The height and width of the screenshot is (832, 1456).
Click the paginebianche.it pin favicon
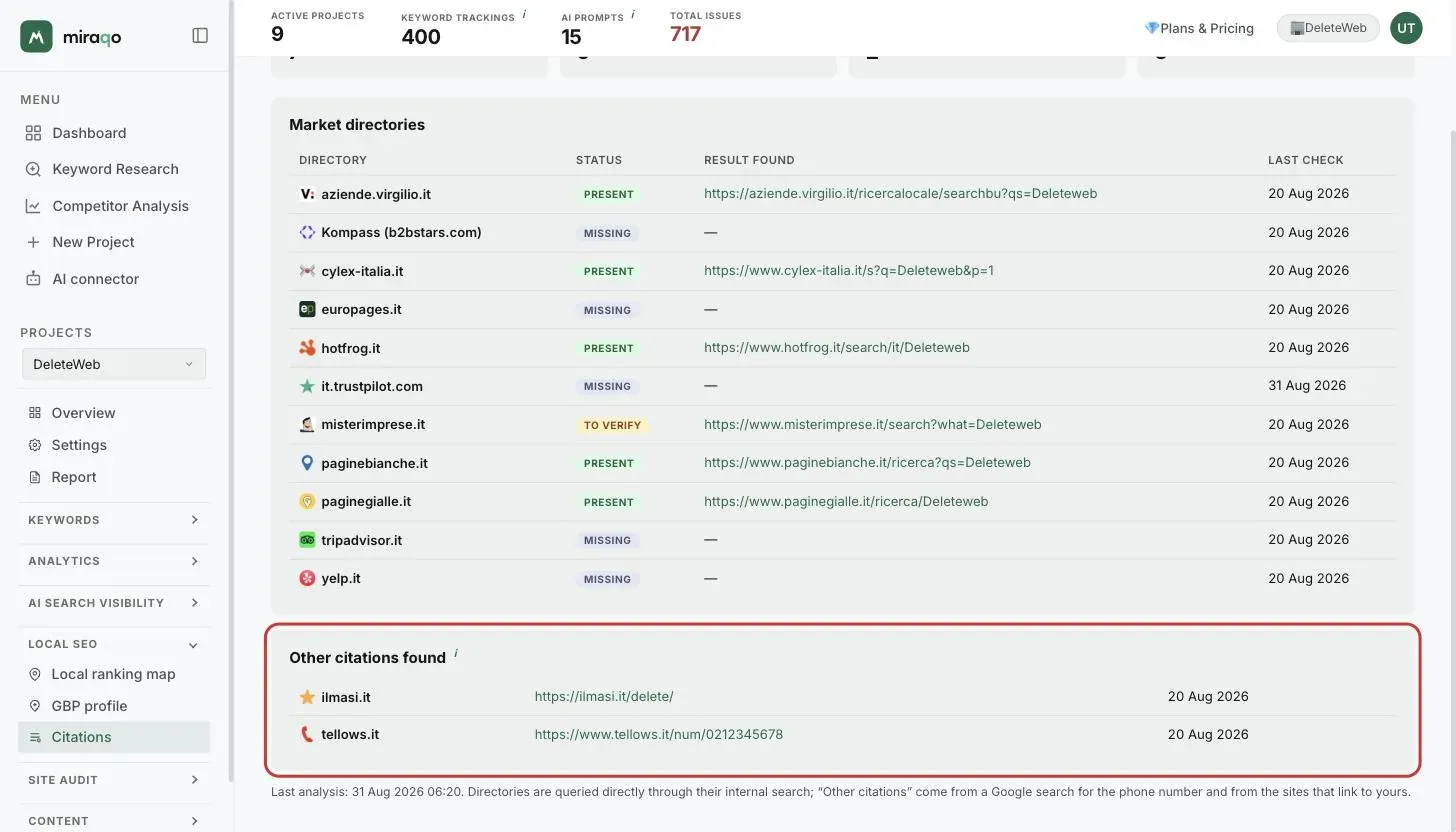pyautogui.click(x=307, y=463)
